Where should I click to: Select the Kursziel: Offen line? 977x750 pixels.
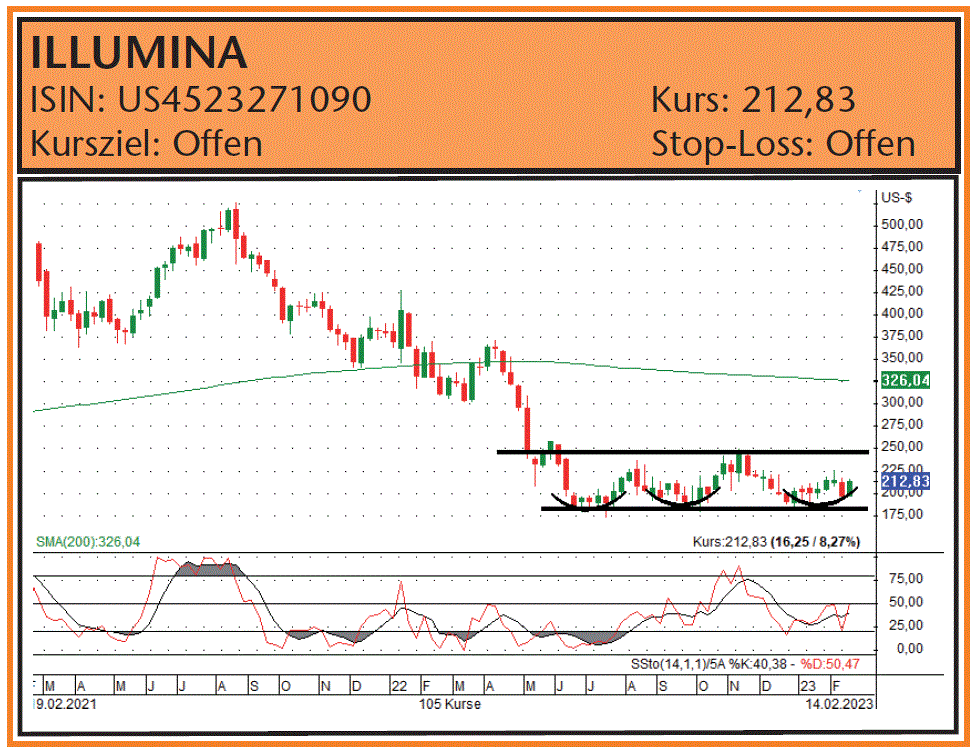pyautogui.click(x=146, y=144)
